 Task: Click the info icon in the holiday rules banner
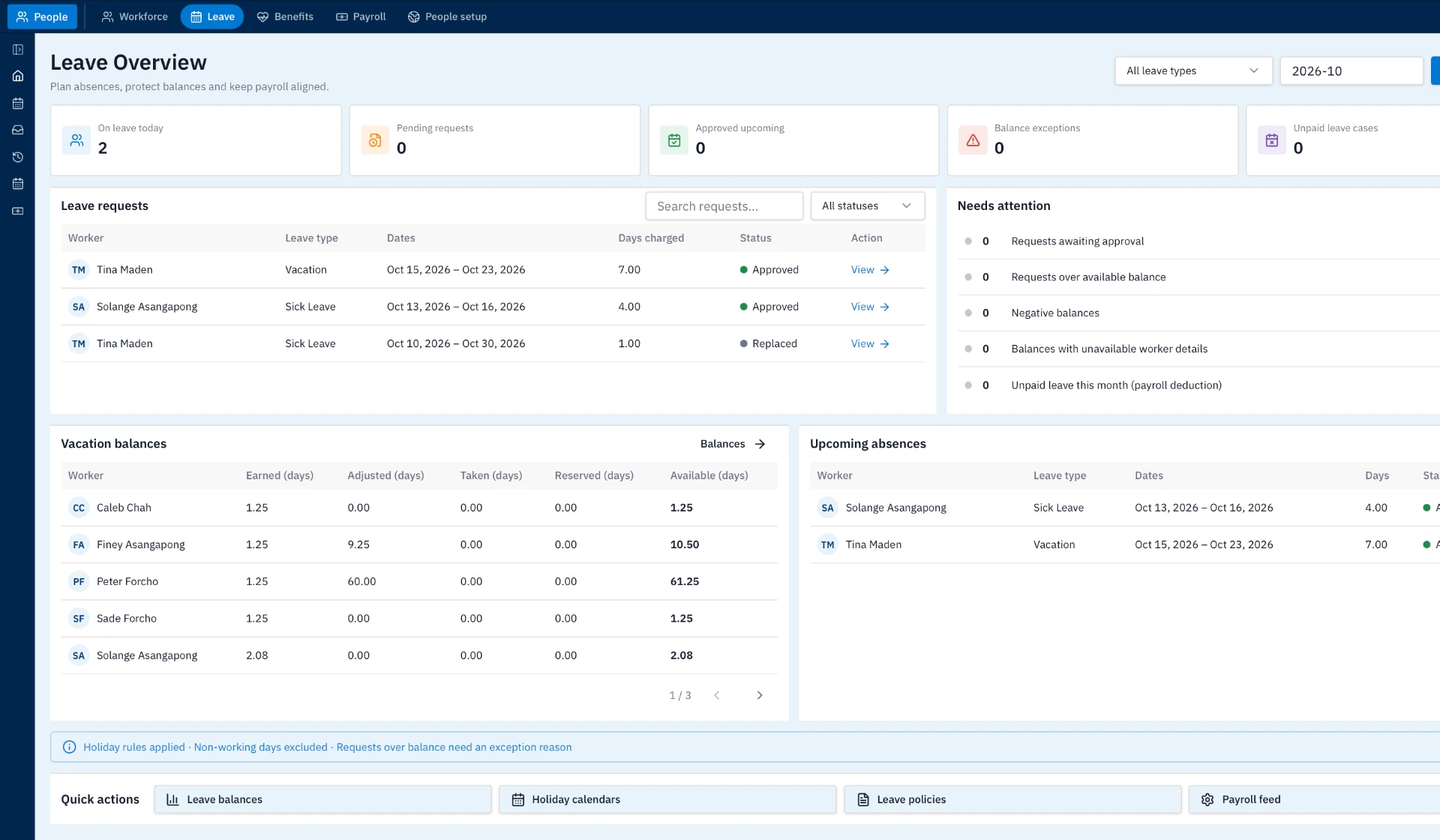click(69, 747)
